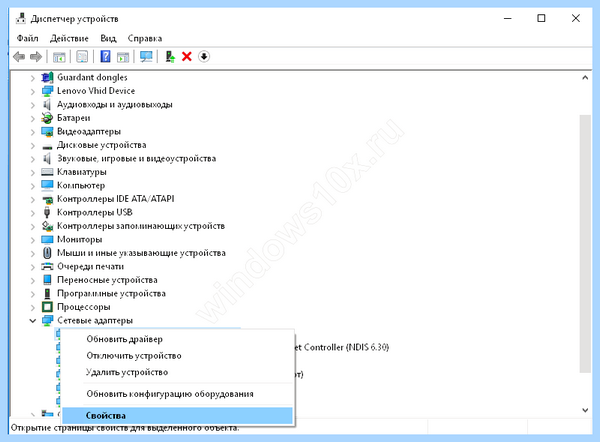Image resolution: width=600 pixels, height=442 pixels.
Task: Select the Мониторы tree item
Action: coord(79,240)
